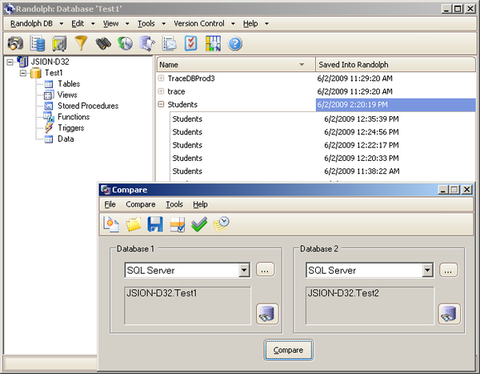Click the mail envelope toolbar icon
480x374 pixels.
(x=169, y=43)
